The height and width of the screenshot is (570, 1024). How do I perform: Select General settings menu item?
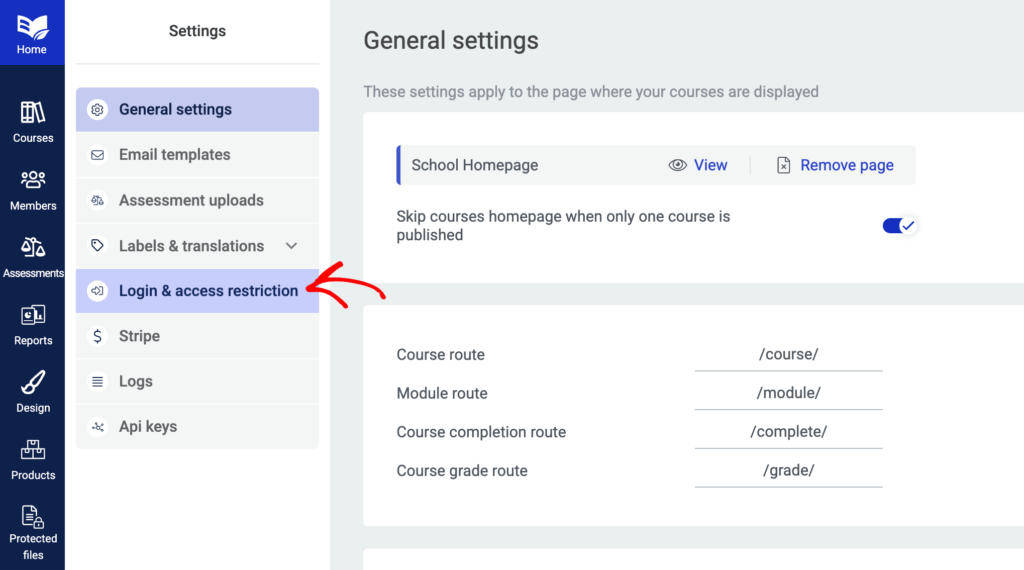point(197,110)
